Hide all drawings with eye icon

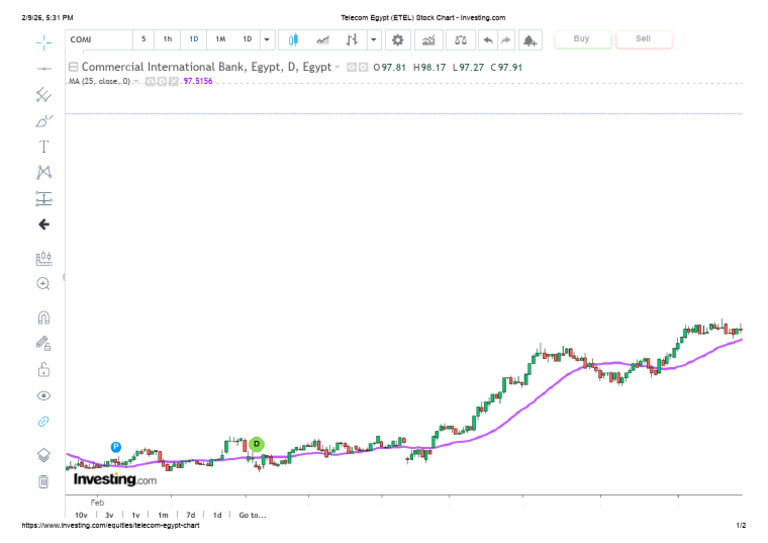click(44, 396)
